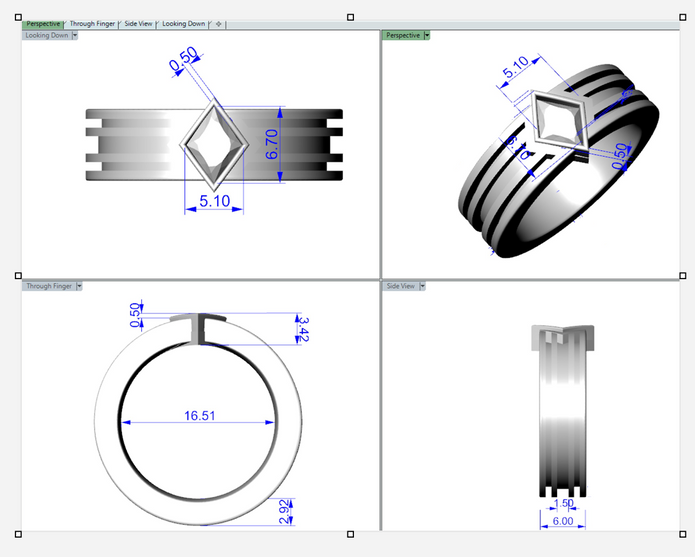Switch to the Perspective viewport tab

pos(43,24)
